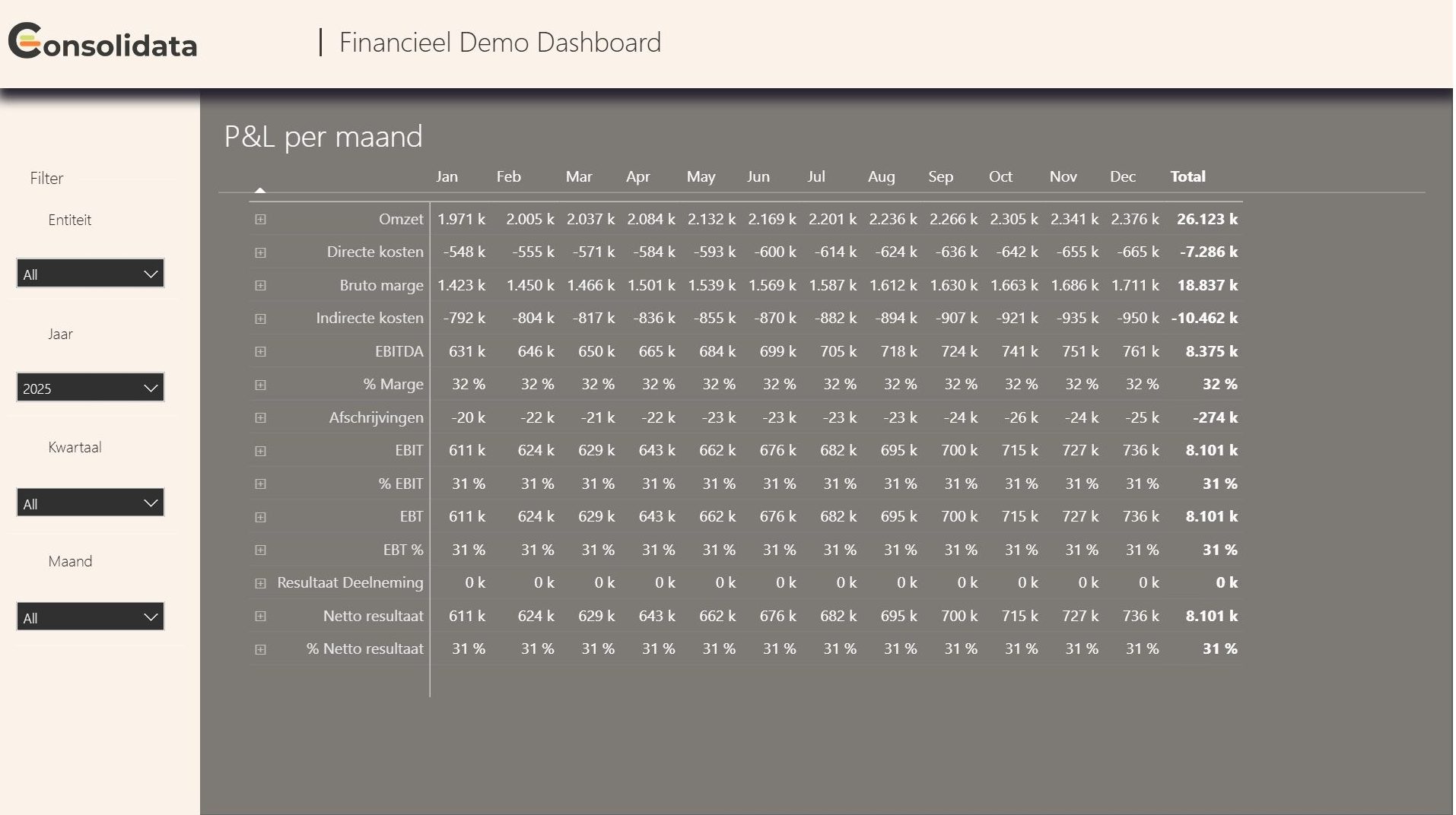
Task: Expand the Resultaat Deelneming row
Action: 260,583
